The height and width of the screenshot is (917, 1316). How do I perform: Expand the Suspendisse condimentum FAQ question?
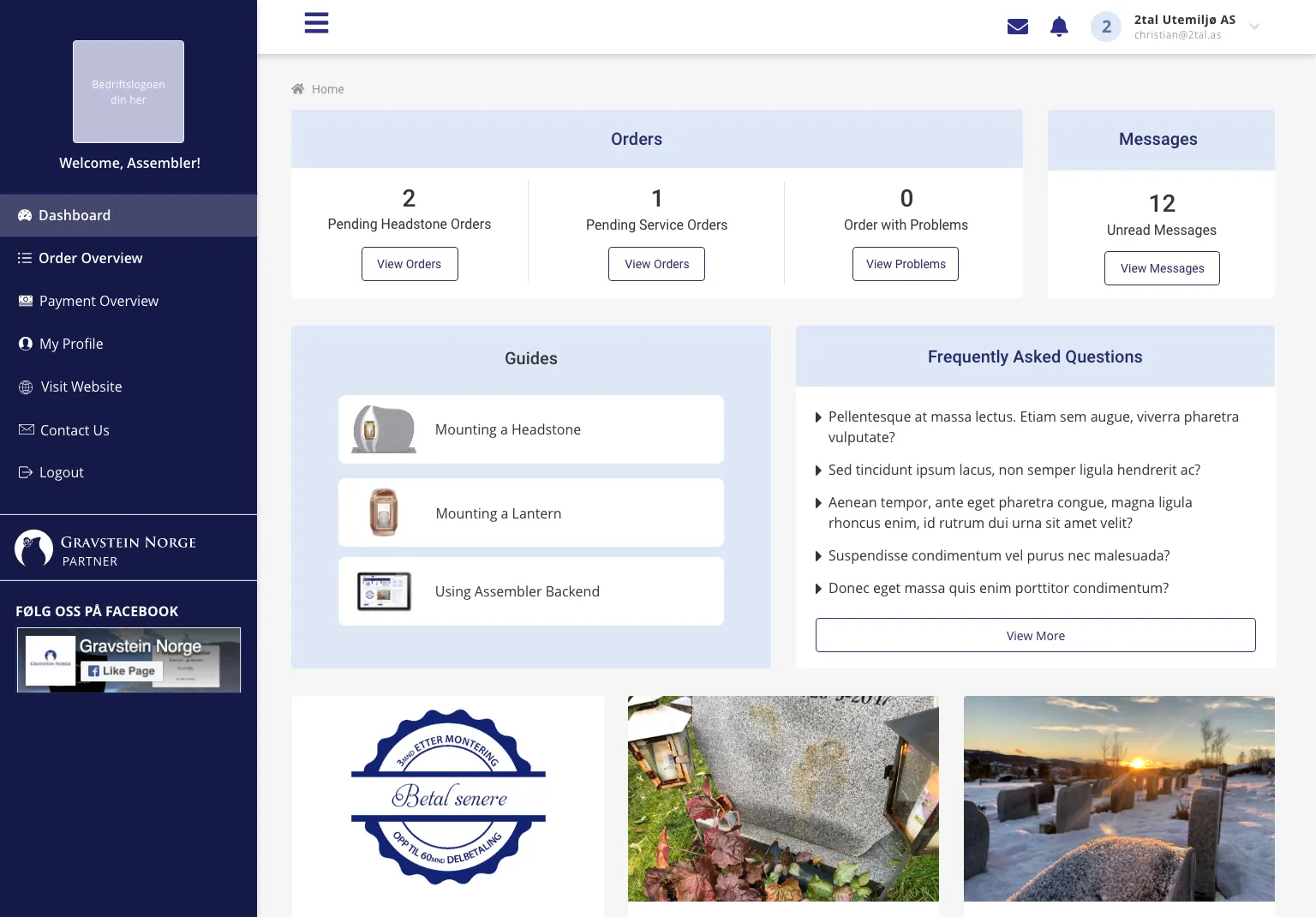point(998,555)
